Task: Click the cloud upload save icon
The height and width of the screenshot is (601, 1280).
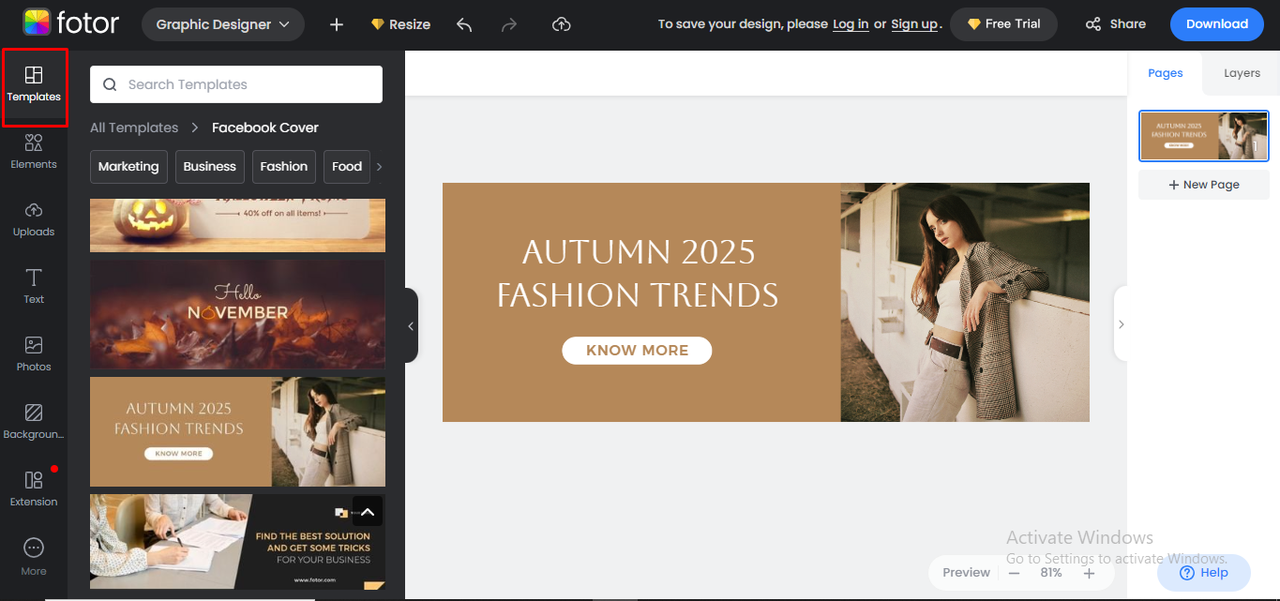Action: pos(561,24)
